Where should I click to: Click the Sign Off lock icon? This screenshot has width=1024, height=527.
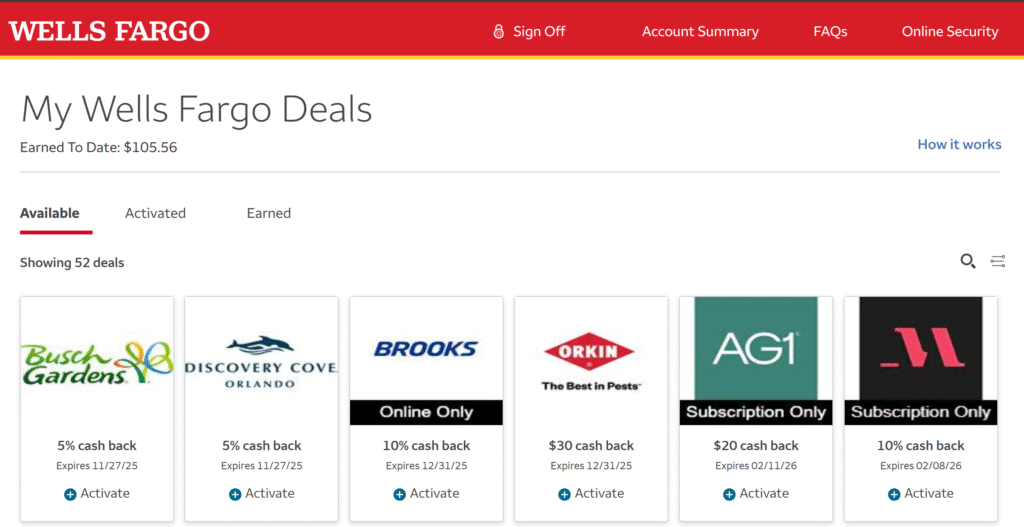click(498, 32)
